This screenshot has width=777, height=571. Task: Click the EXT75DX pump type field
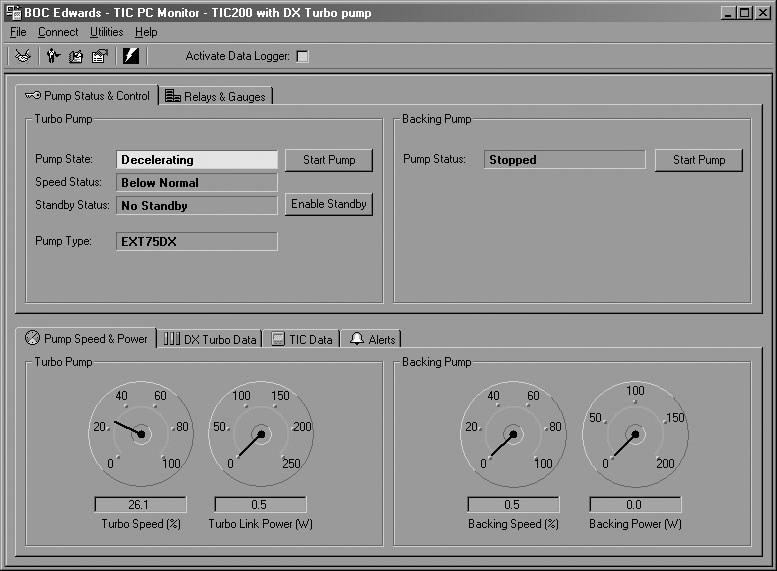point(197,241)
